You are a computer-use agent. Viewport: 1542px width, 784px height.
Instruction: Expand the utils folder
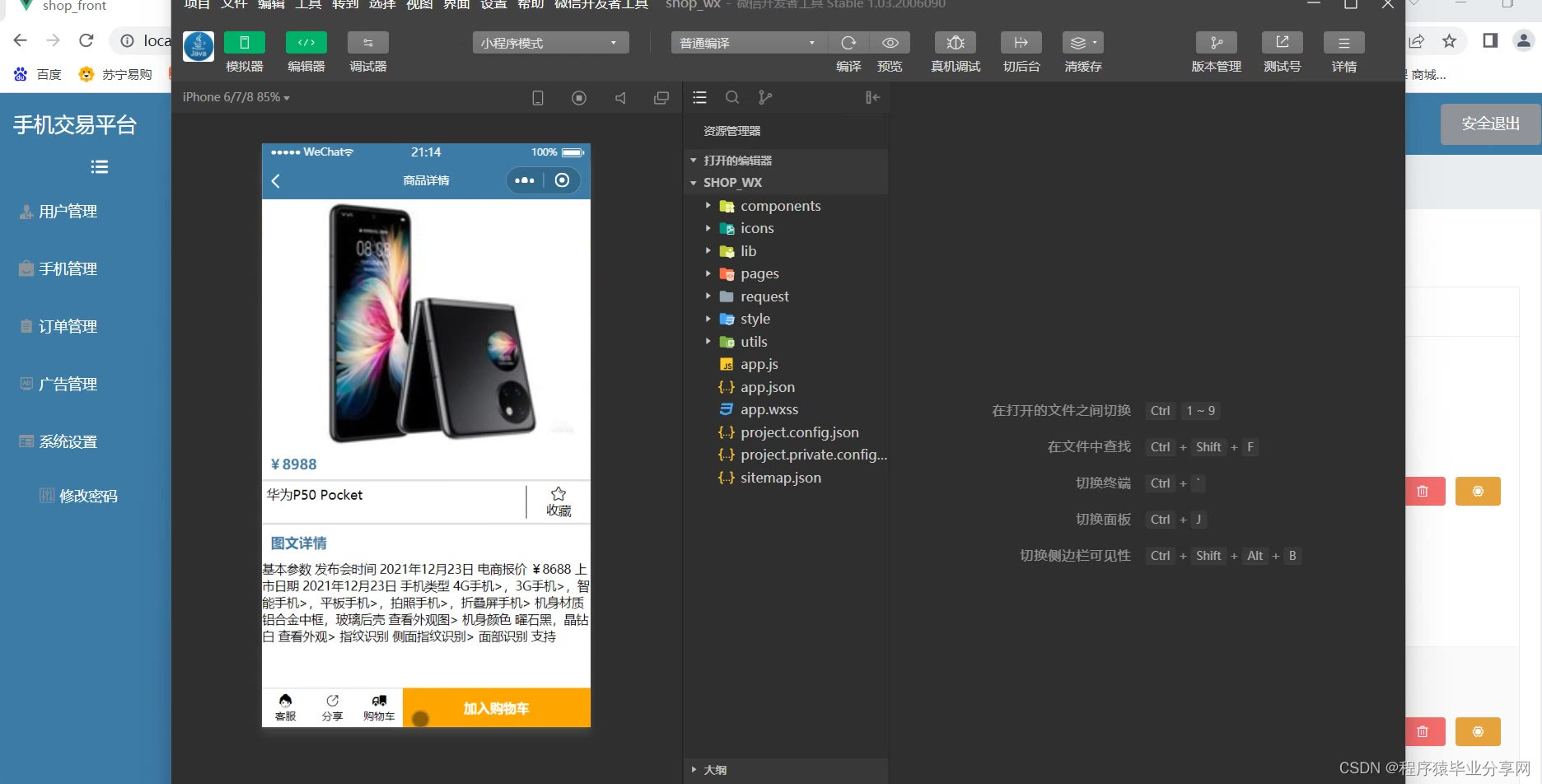coord(786,342)
